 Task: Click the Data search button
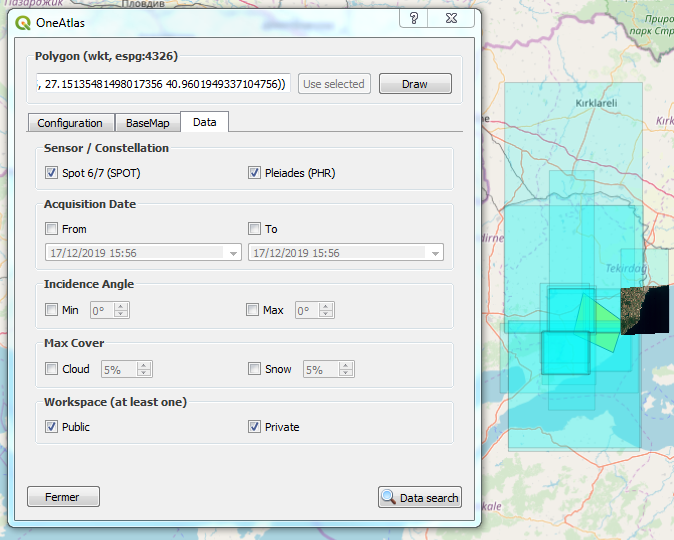(420, 497)
